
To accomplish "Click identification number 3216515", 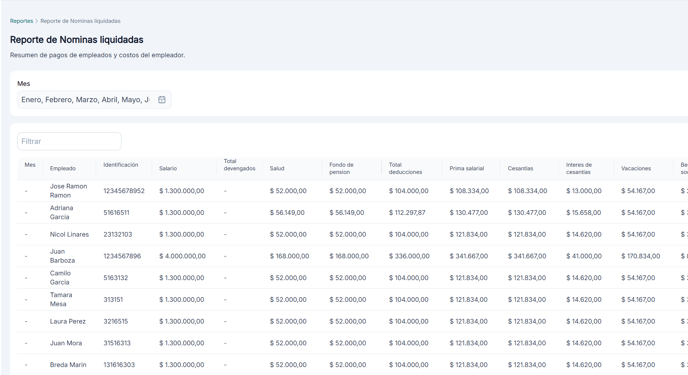I will (x=116, y=321).
